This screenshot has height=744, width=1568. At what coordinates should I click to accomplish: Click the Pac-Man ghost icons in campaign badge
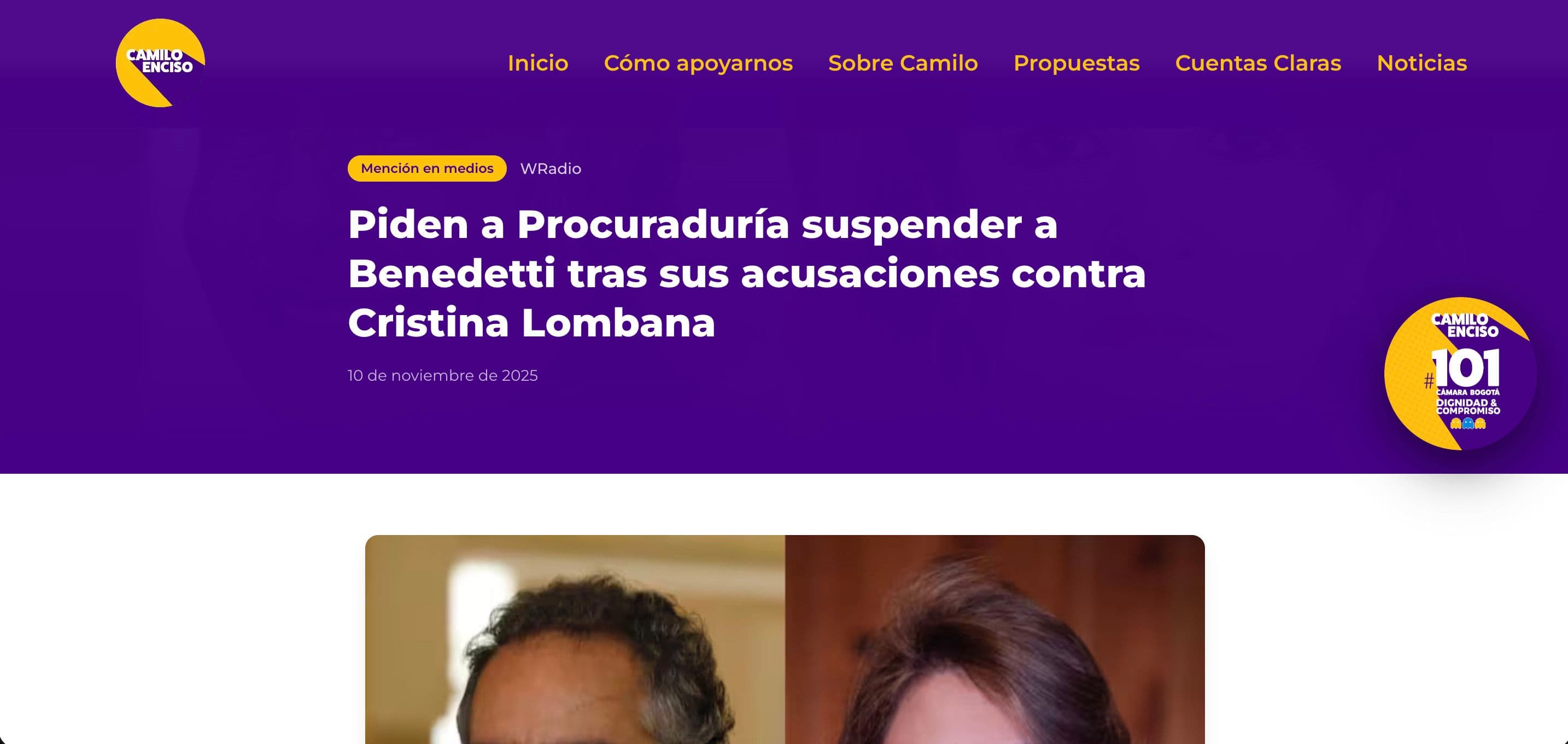pos(1467,423)
